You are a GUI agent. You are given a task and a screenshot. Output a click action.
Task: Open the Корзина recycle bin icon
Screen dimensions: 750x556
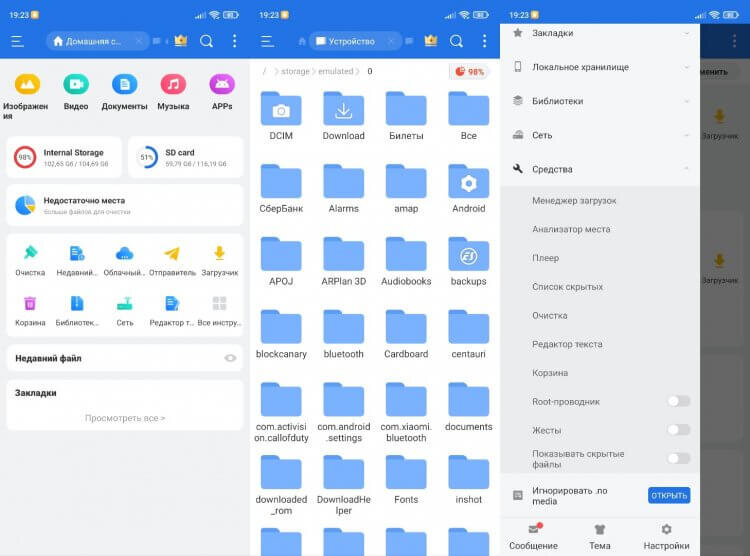[30, 303]
